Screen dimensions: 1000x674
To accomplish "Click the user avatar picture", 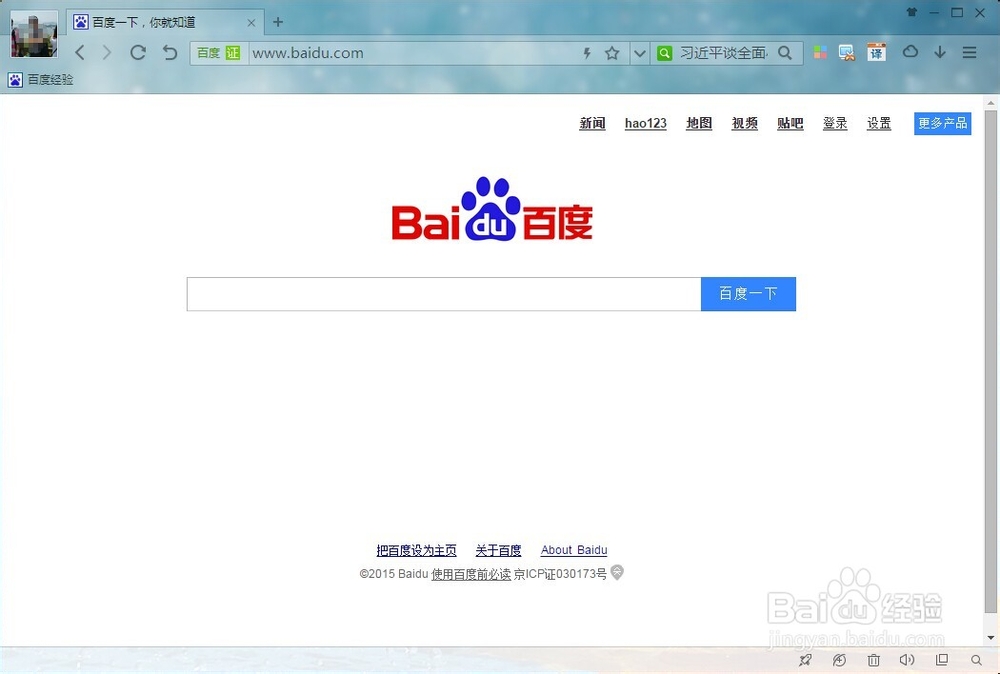I will (x=34, y=34).
